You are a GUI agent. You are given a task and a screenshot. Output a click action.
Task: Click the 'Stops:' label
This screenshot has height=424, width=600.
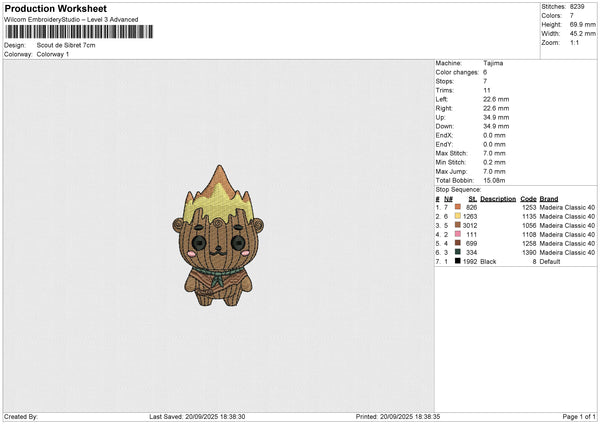445,81
